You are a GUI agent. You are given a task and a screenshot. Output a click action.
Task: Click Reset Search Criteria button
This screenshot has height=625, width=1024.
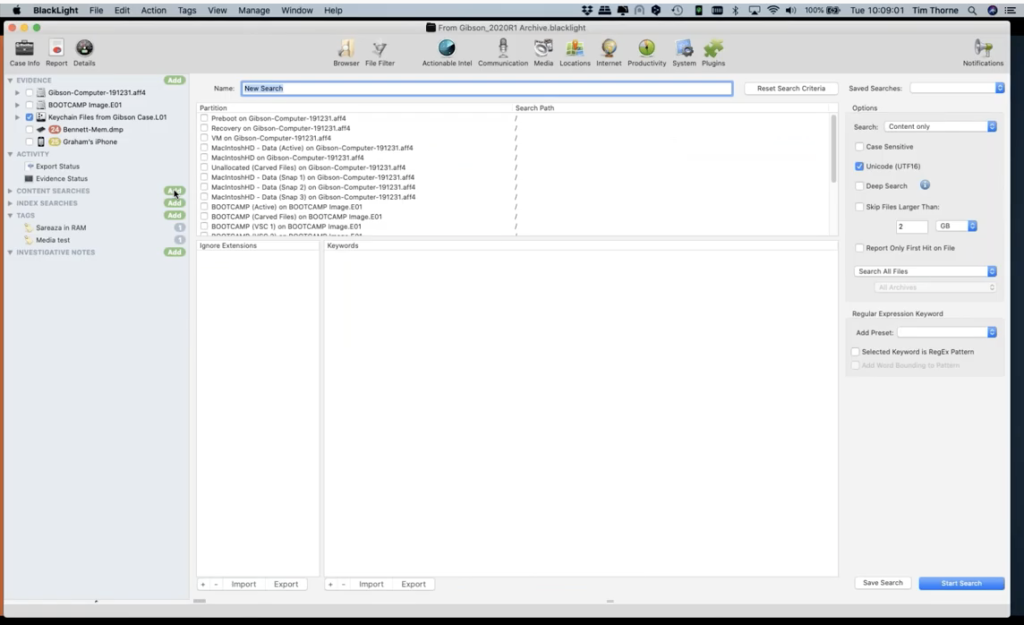click(791, 88)
